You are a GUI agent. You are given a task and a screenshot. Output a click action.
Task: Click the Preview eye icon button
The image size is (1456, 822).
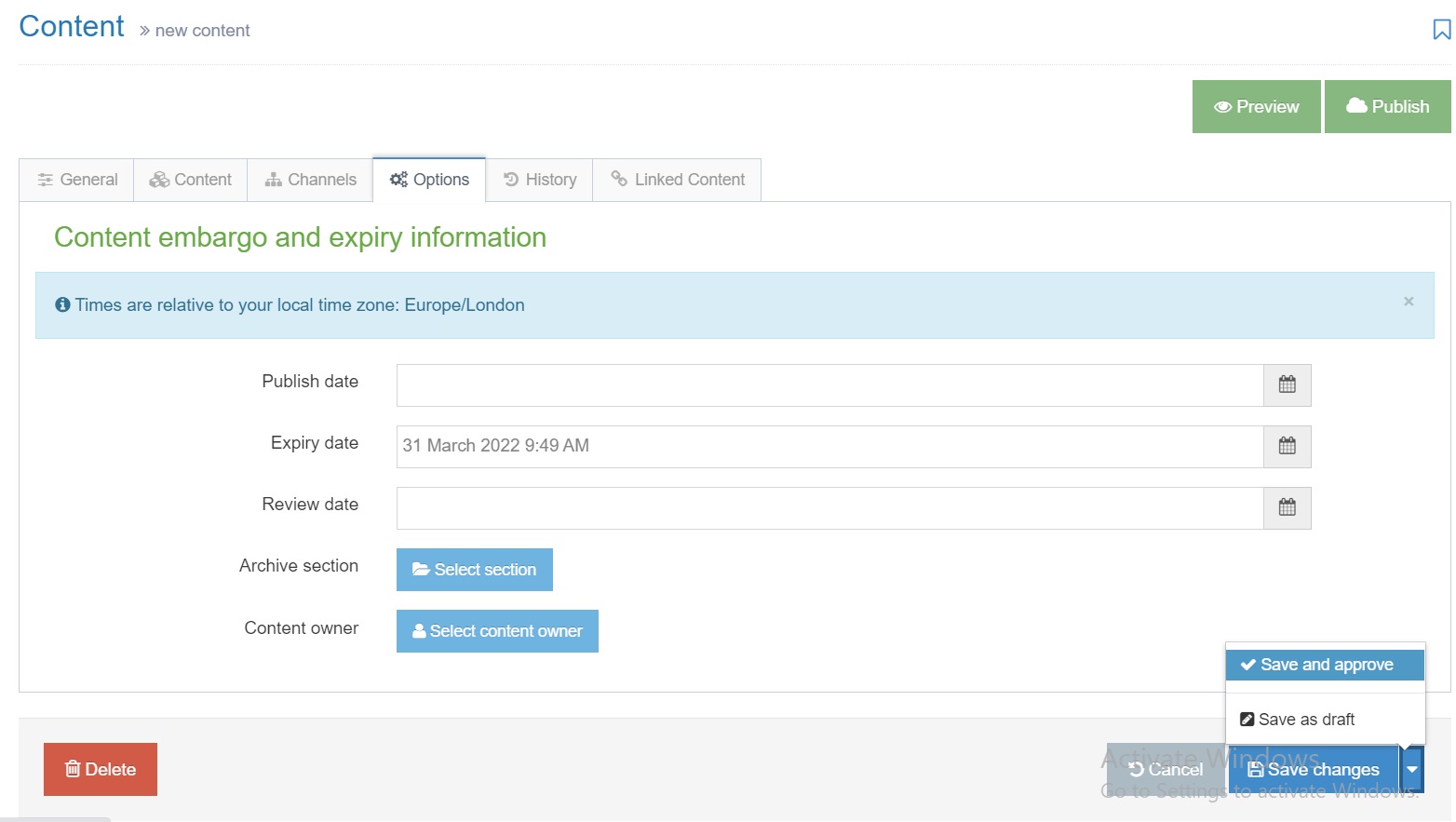click(x=1222, y=106)
